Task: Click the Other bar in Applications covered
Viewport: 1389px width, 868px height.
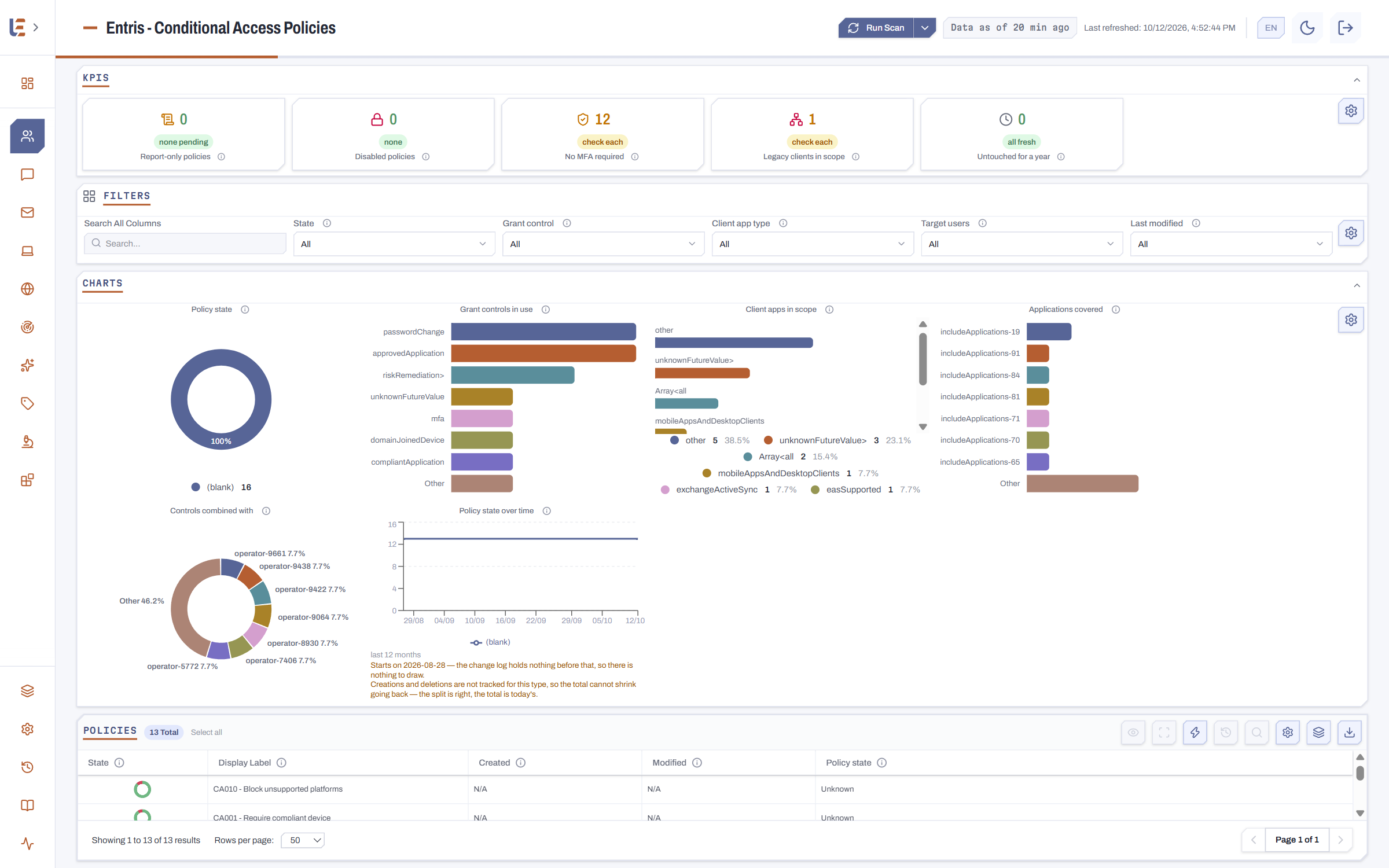Action: click(1082, 484)
